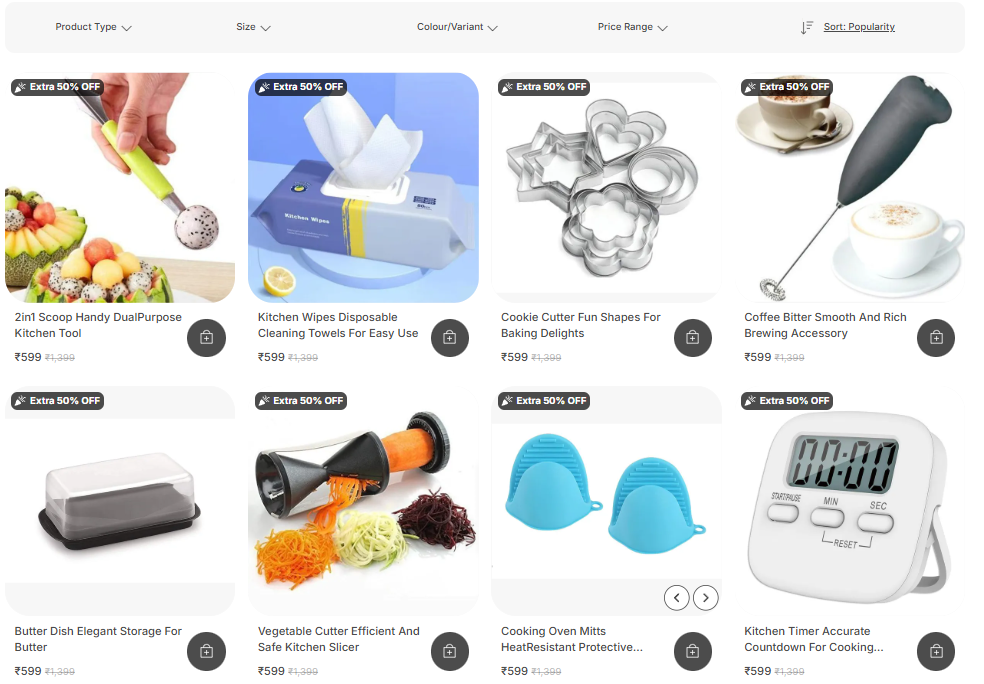Add Kitchen Timer to cart

936,651
